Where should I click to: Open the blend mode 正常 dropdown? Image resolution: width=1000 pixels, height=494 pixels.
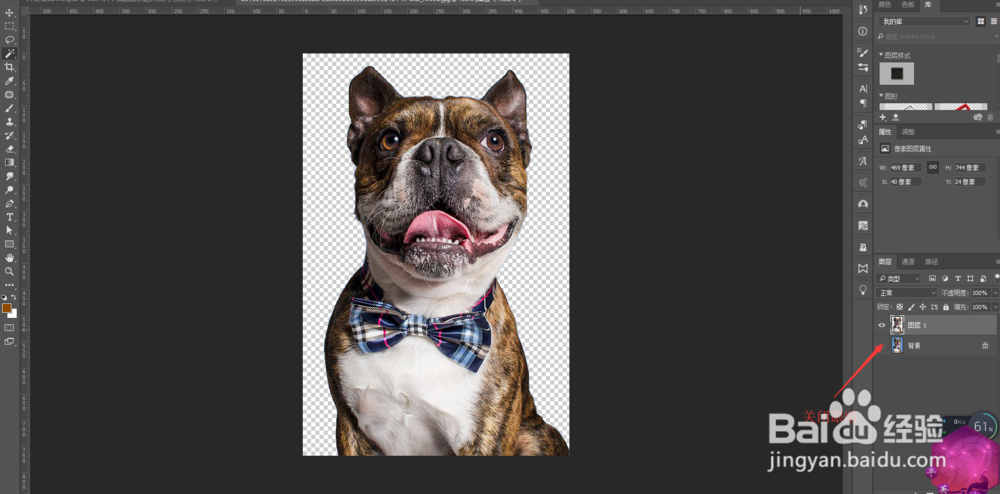[x=907, y=293]
